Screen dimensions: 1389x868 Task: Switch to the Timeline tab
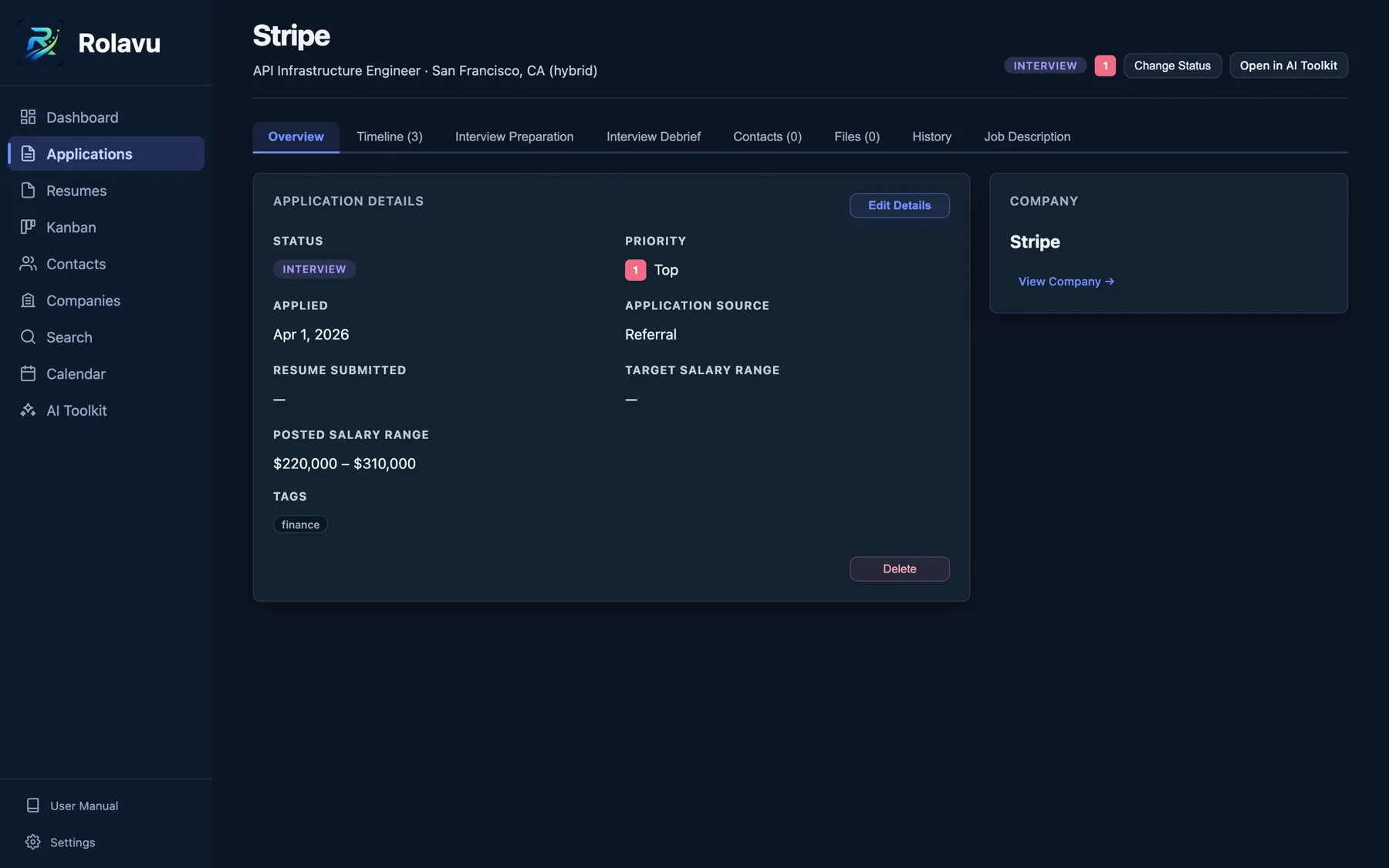390,137
